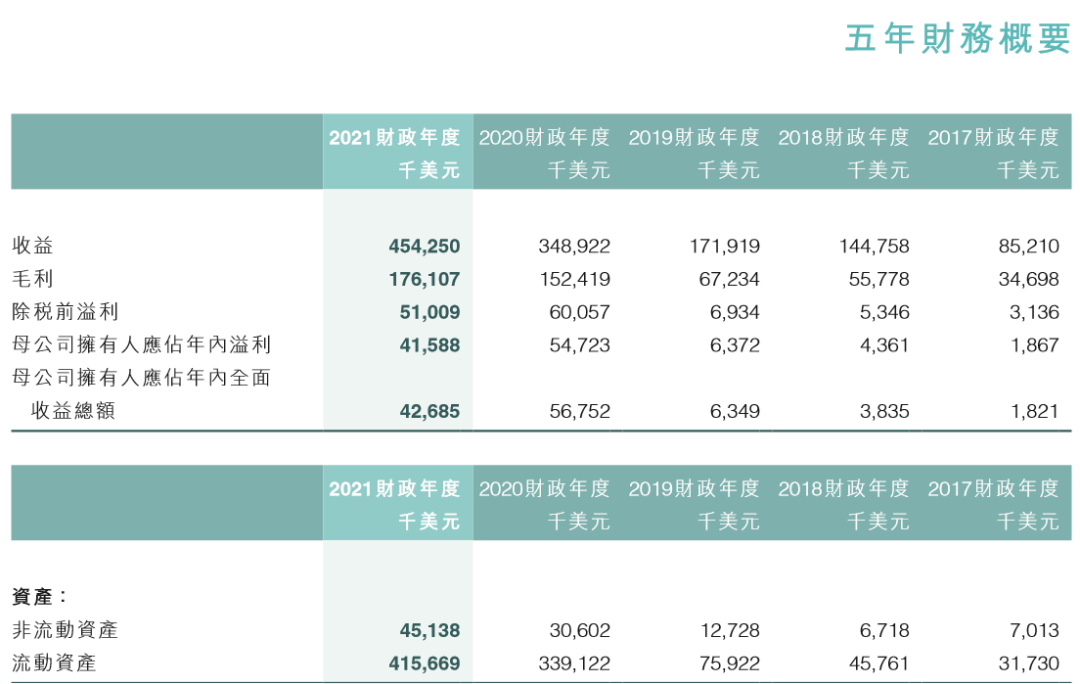Click the 流動資產 row label
Image resolution: width=1080 pixels, height=684 pixels.
tap(53, 663)
